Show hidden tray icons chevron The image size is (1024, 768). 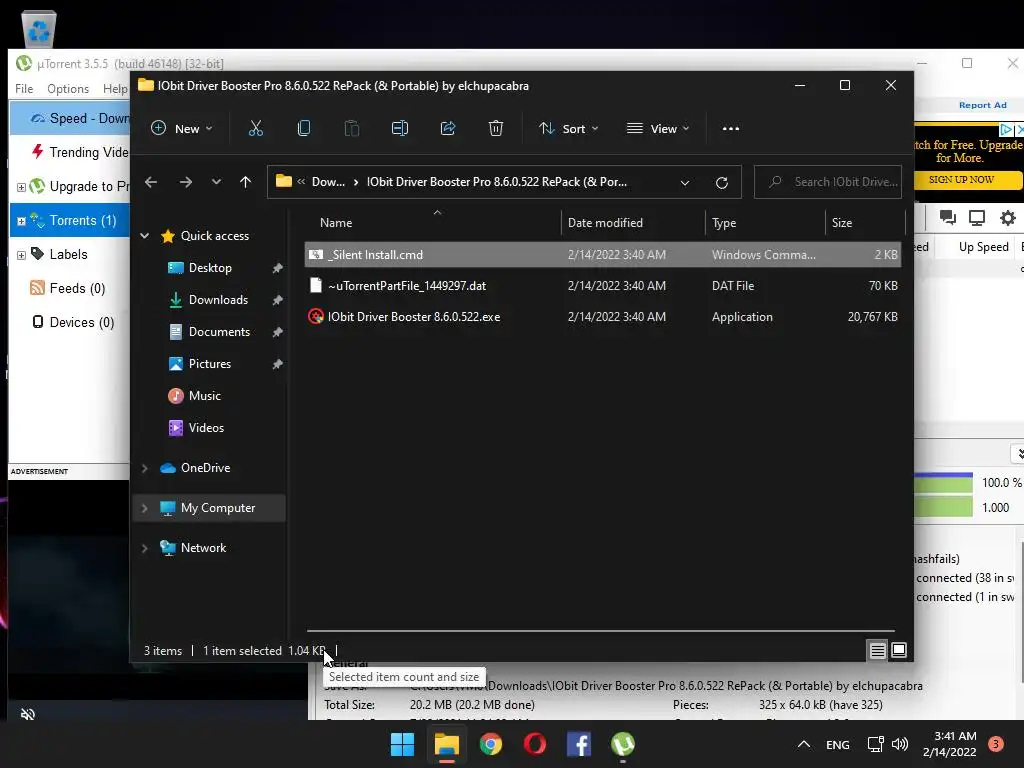[804, 744]
